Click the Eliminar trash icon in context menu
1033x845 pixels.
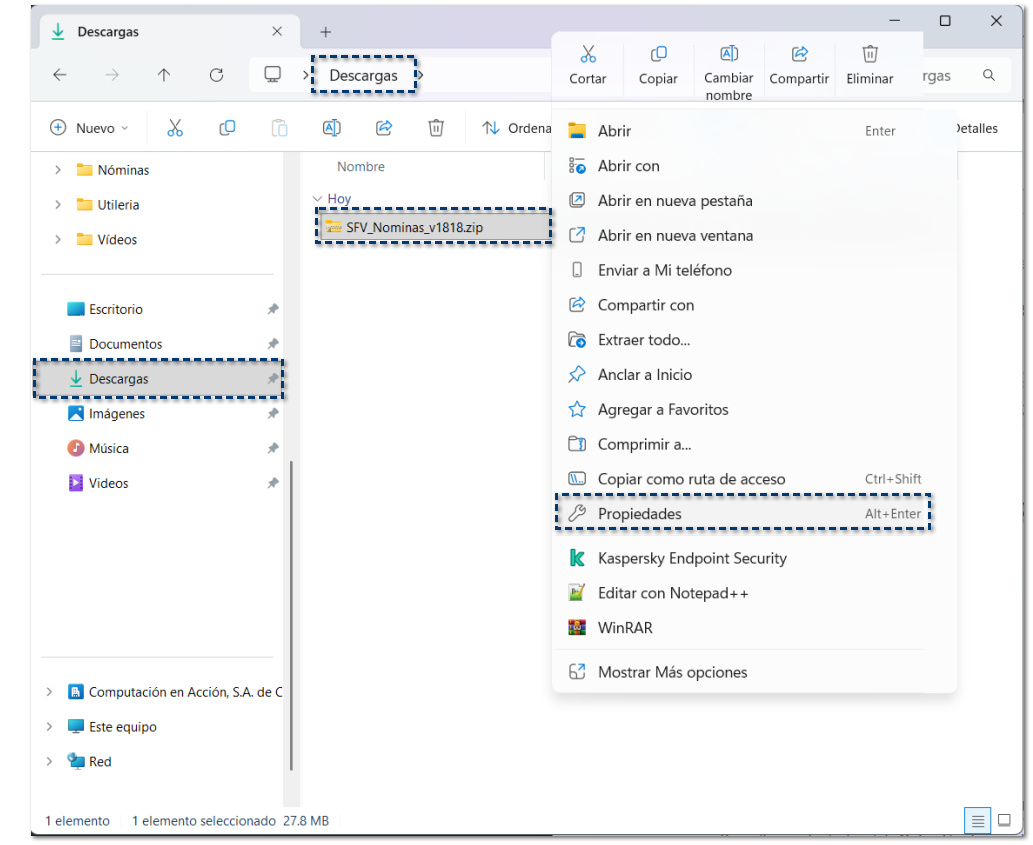pyautogui.click(x=870, y=55)
